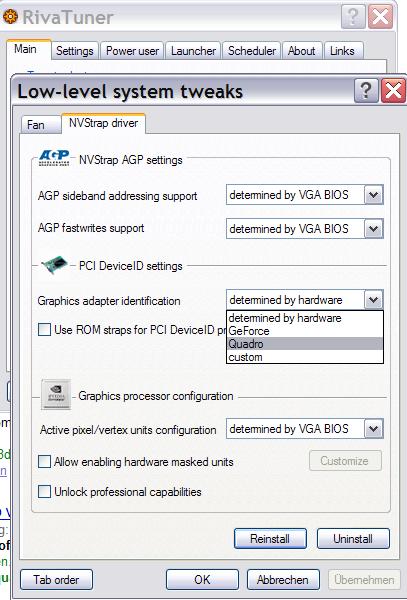Check Unlock professional capabilities
The width and height of the screenshot is (407, 600).
(44, 492)
